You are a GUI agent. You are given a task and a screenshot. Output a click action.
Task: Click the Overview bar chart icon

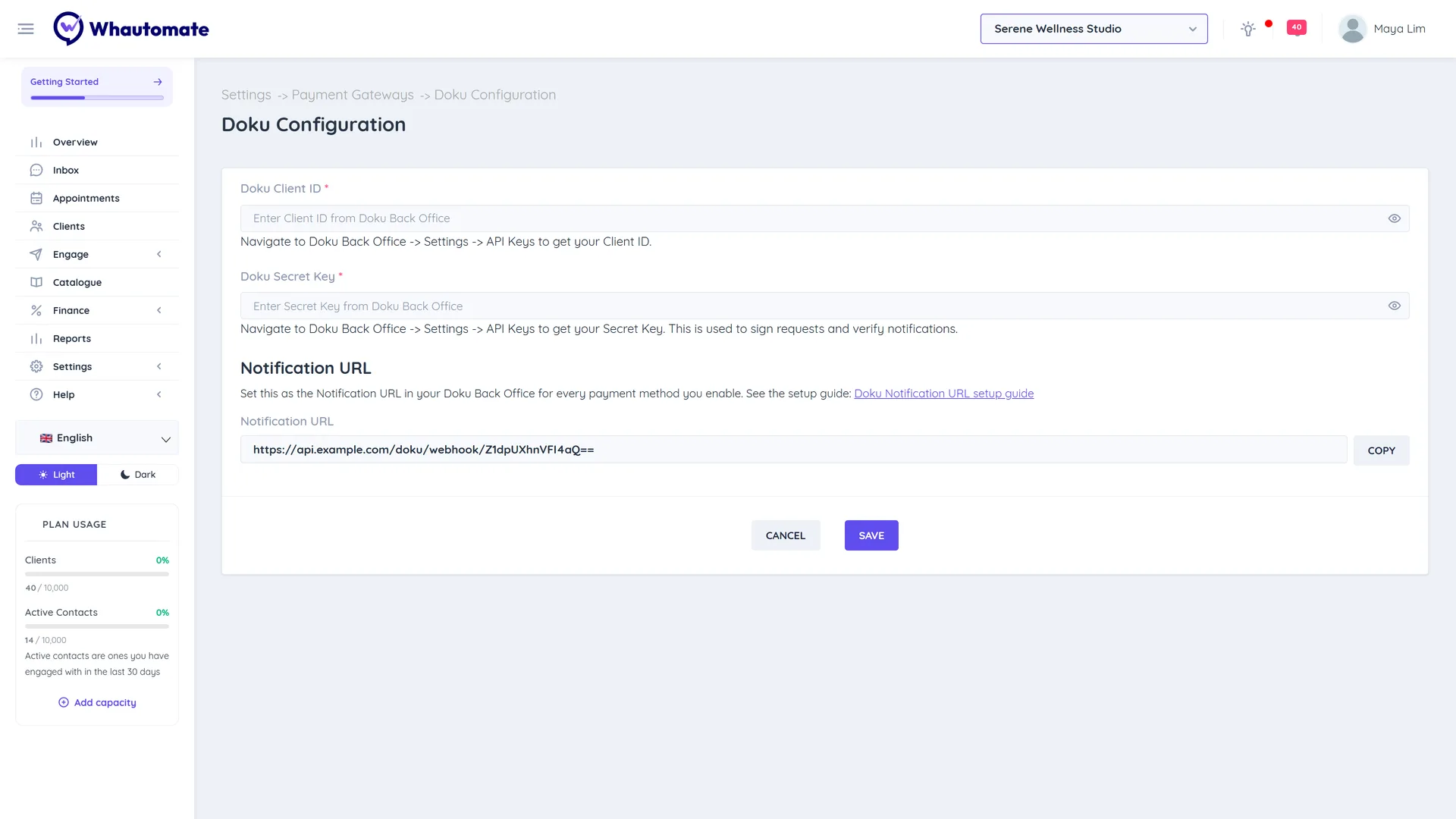pos(36,143)
